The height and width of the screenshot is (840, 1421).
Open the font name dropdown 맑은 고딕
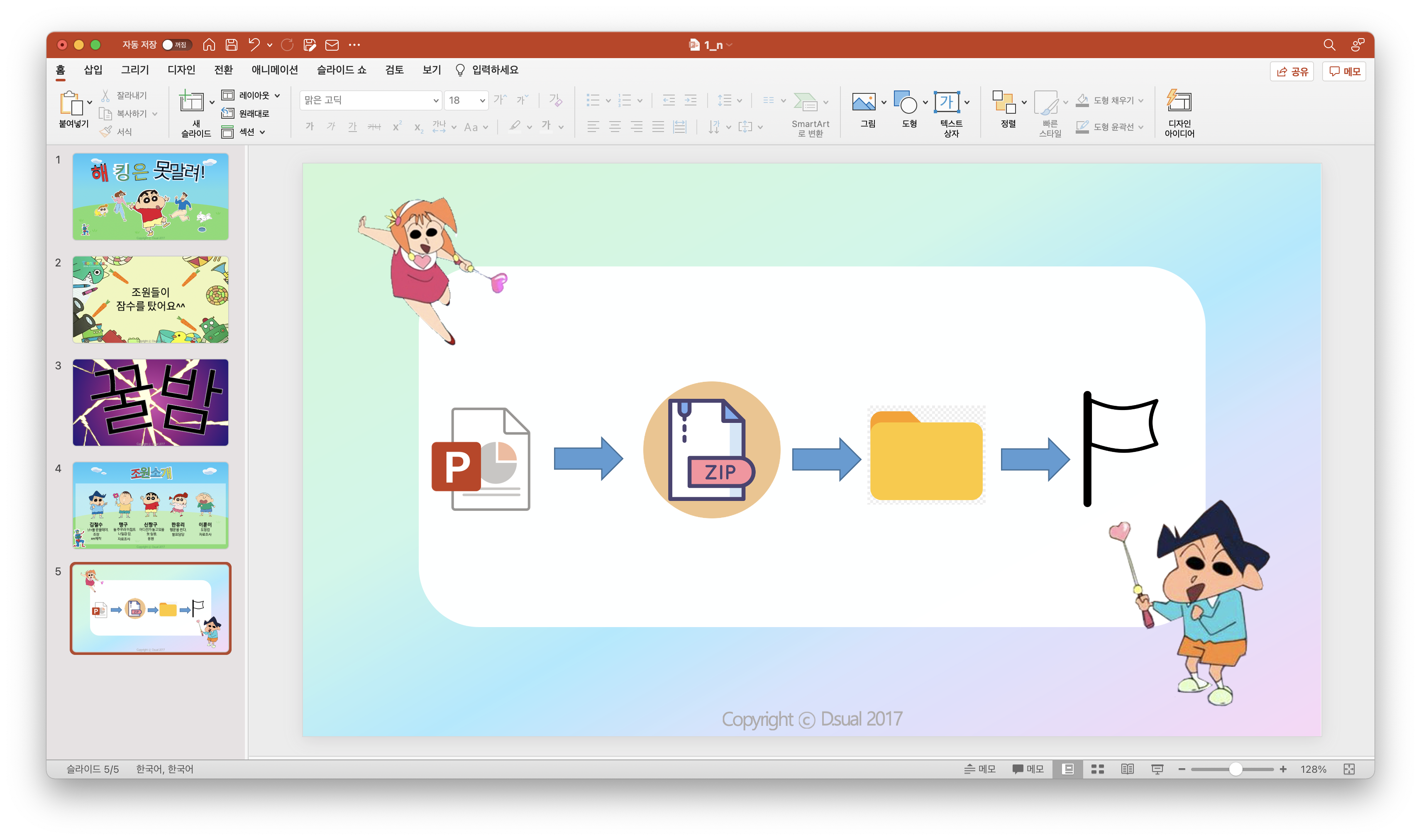point(436,101)
